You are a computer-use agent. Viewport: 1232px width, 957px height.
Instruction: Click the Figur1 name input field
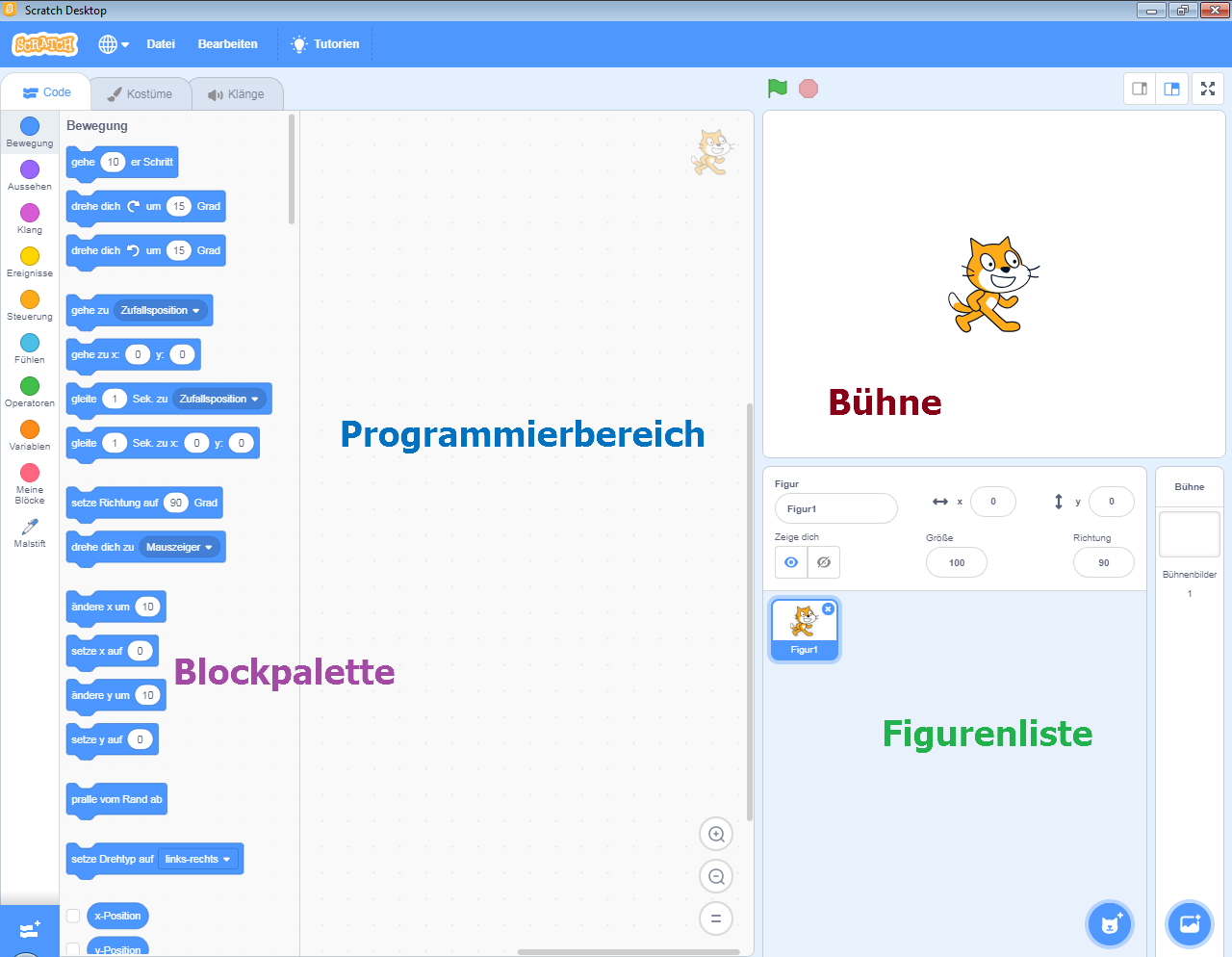[835, 508]
